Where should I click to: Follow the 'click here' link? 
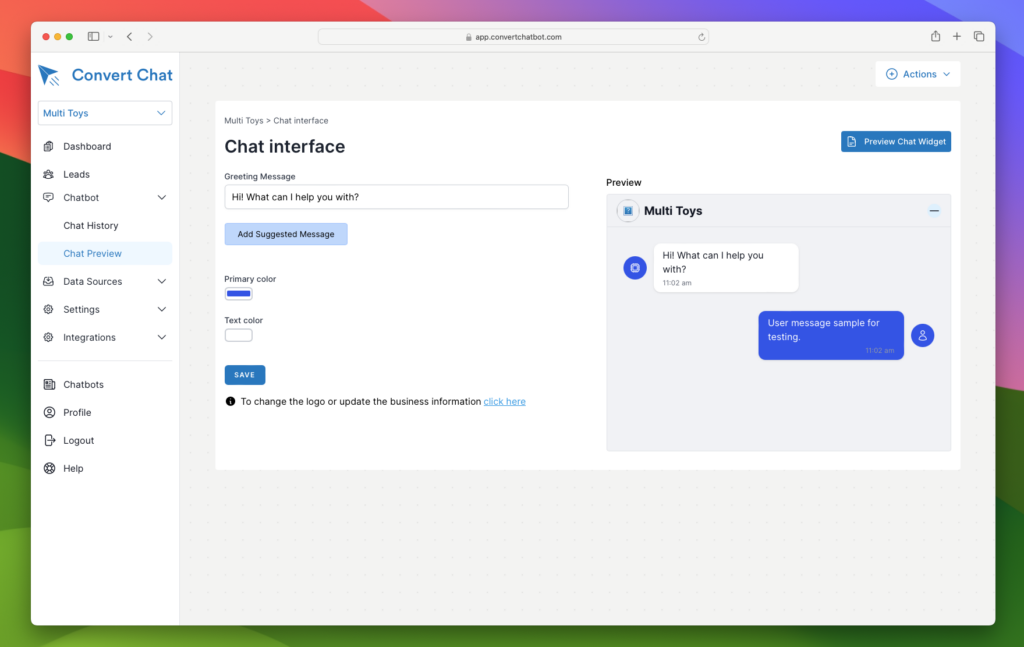click(x=504, y=402)
